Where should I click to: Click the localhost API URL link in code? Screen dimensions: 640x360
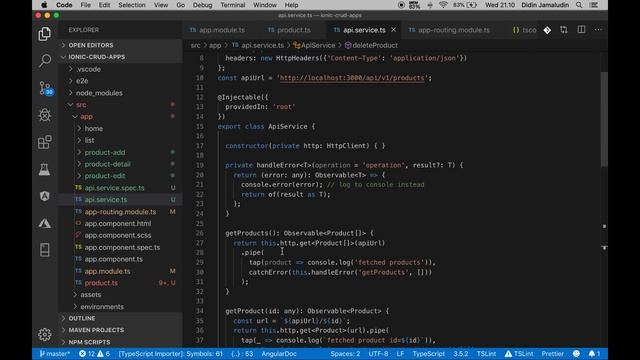[352, 78]
